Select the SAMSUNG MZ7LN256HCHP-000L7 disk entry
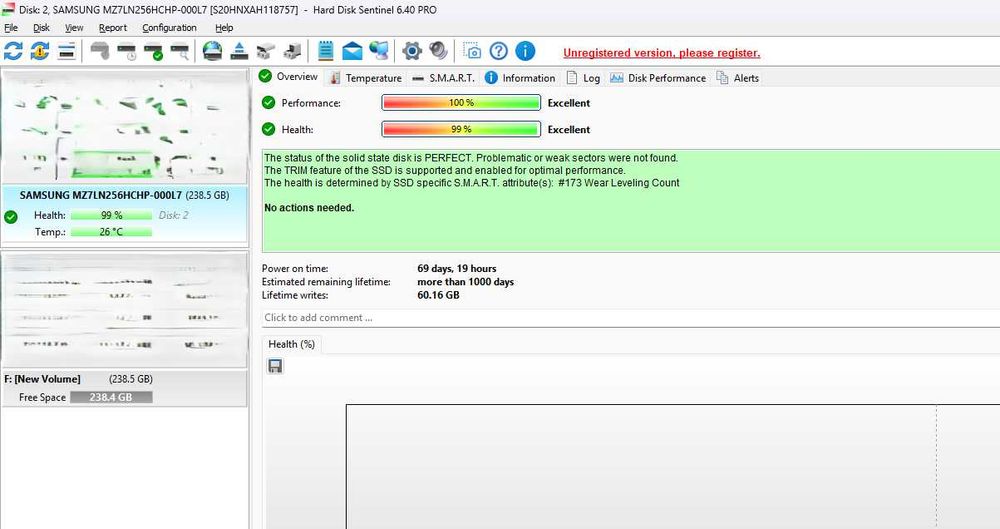This screenshot has width=1000, height=529. [x=124, y=214]
